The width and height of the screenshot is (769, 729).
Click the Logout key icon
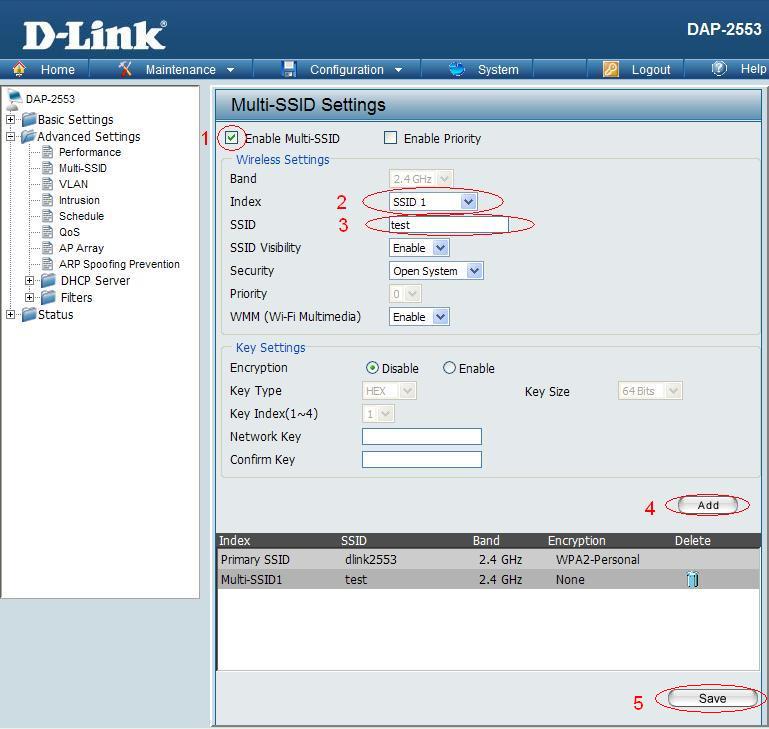point(610,69)
